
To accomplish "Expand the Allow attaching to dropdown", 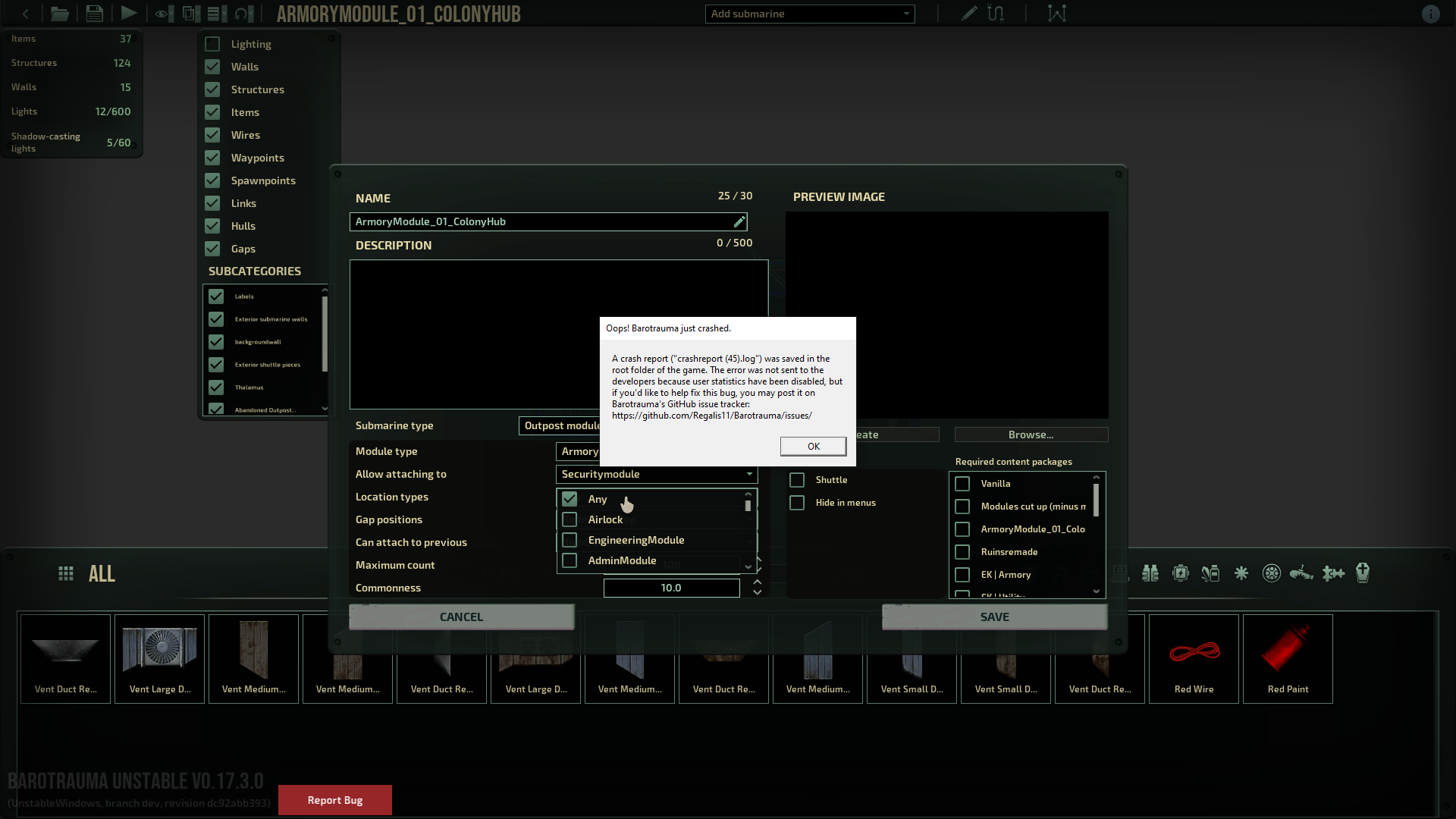I will click(x=657, y=474).
